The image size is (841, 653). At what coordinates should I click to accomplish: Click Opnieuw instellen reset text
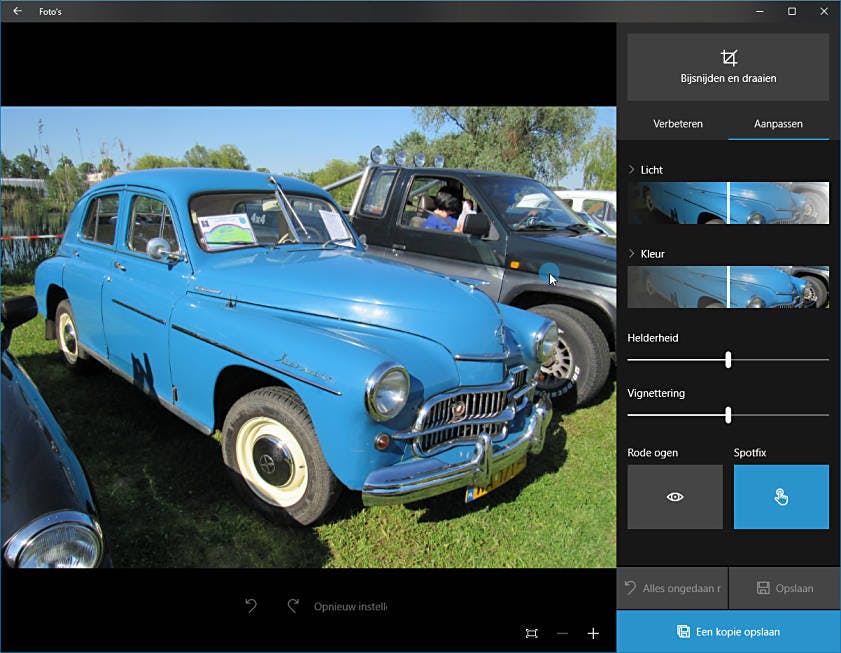(350, 606)
